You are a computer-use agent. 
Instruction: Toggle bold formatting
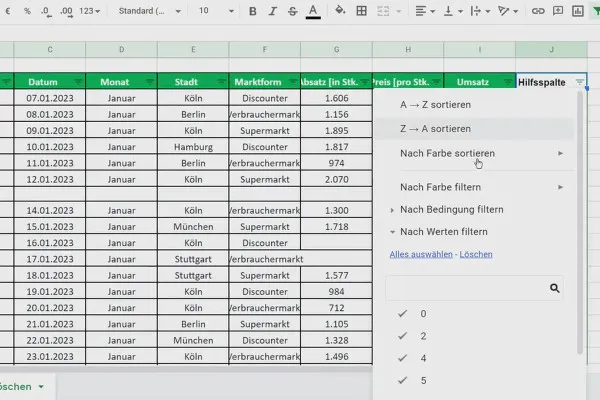pyautogui.click(x=253, y=11)
